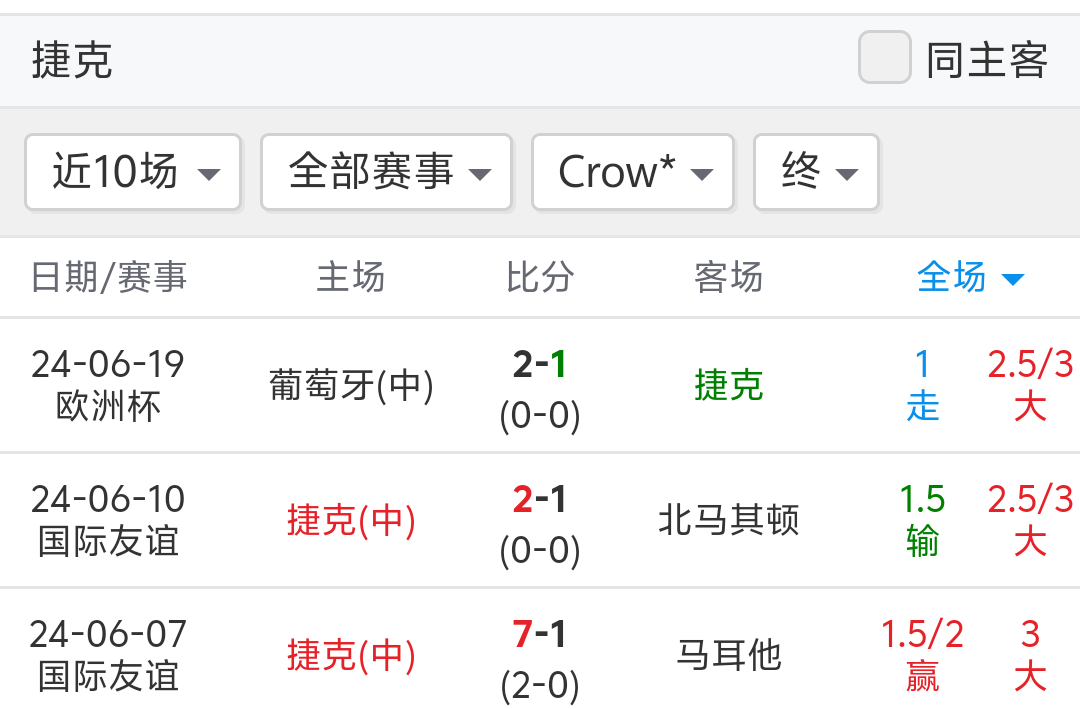
Task: Switch the 全场 column selector
Action: click(952, 277)
